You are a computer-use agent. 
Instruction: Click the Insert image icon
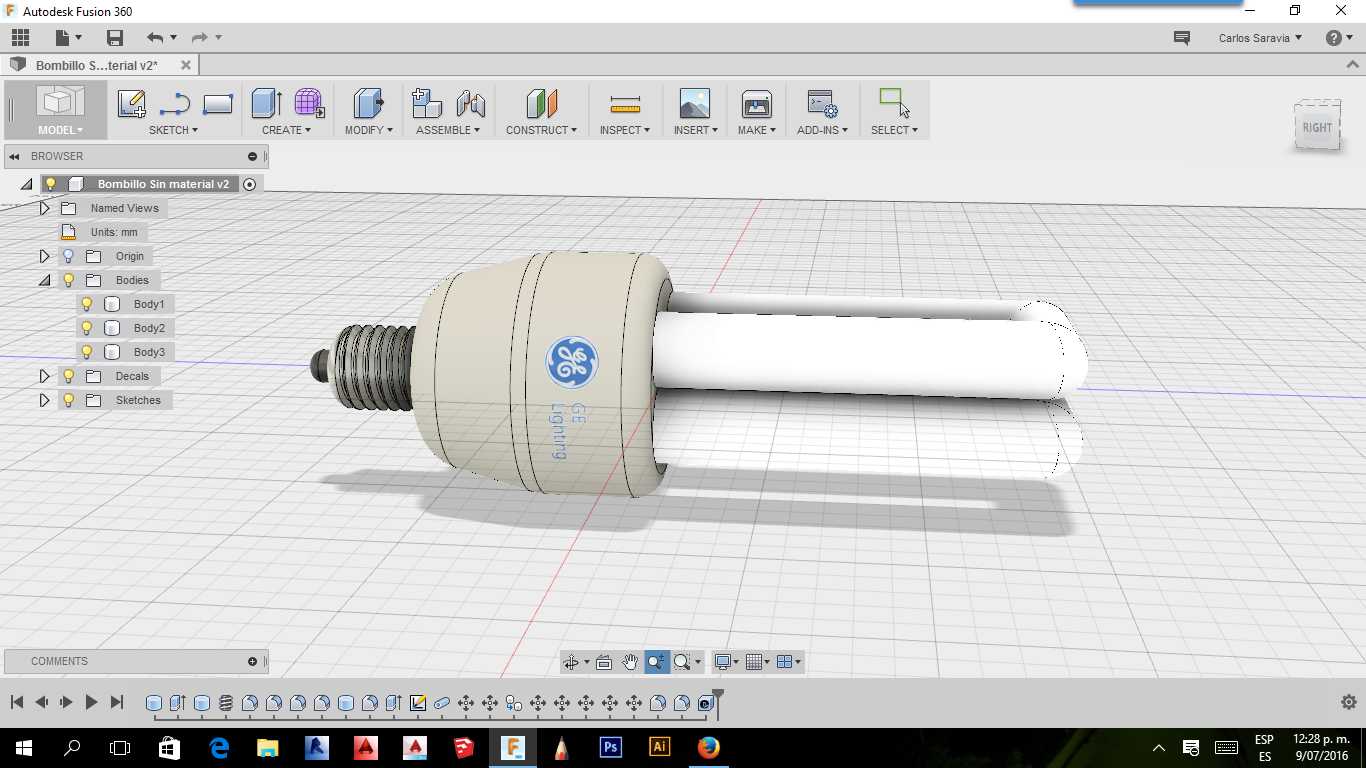point(694,103)
